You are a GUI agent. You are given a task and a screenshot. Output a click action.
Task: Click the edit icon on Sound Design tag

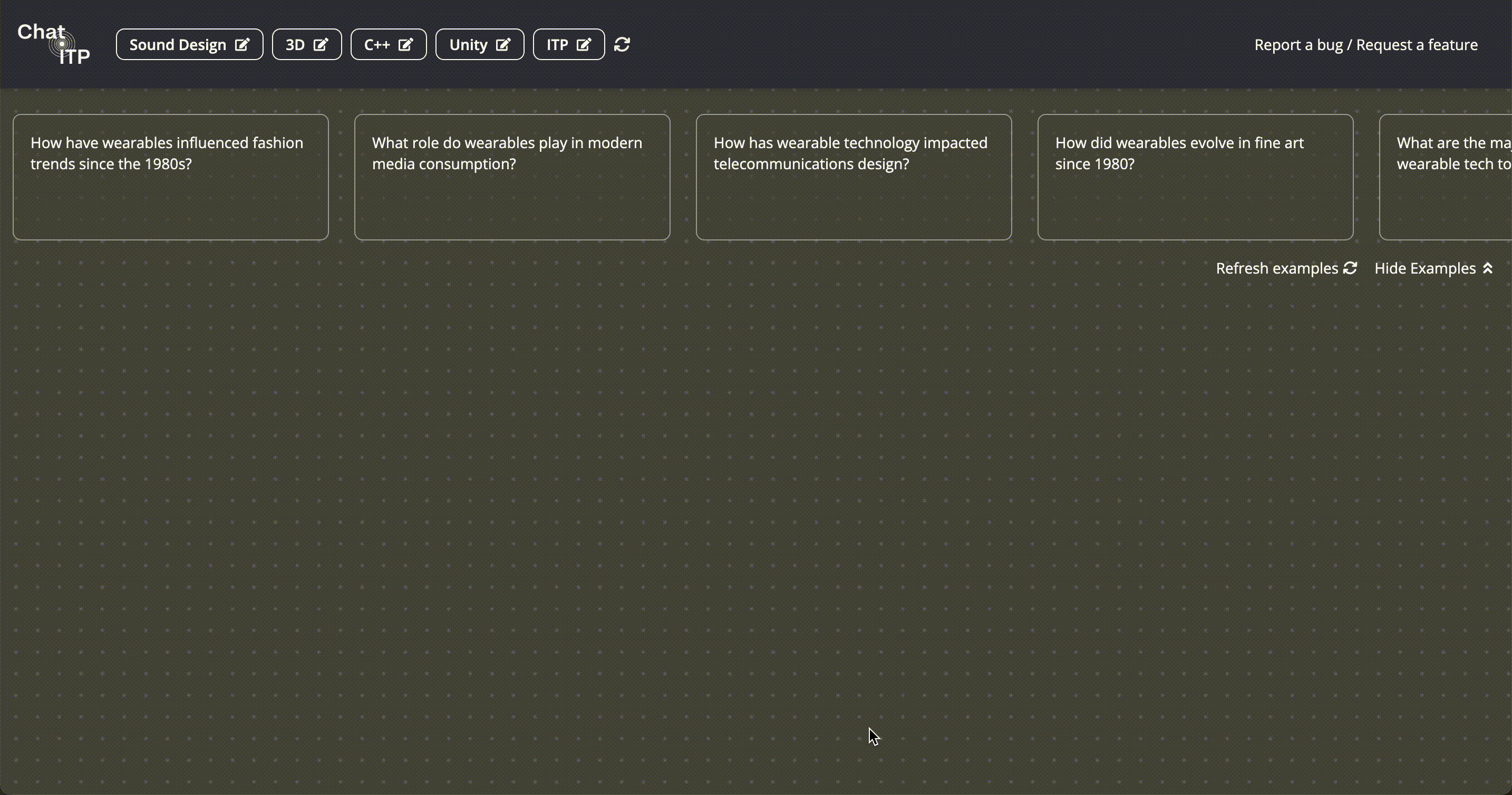pos(243,45)
